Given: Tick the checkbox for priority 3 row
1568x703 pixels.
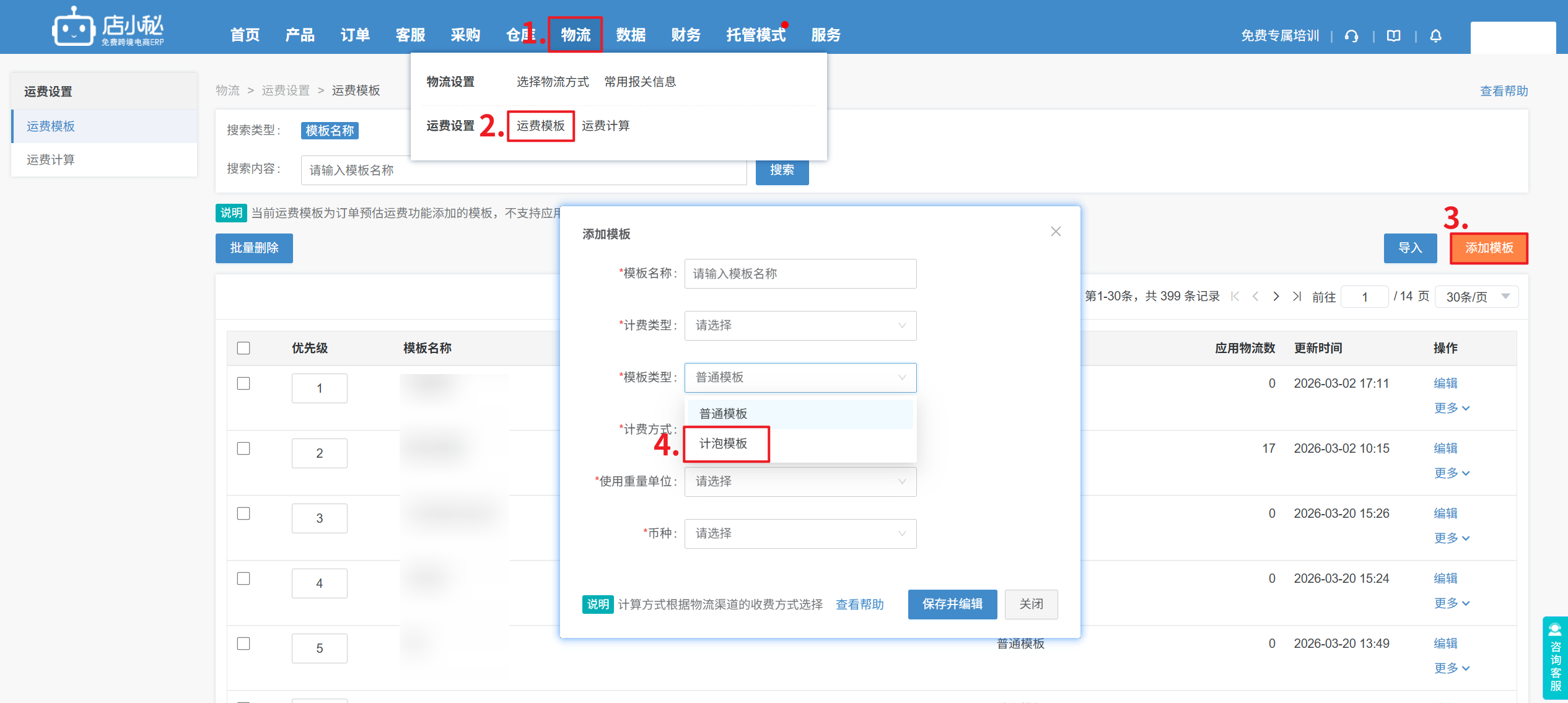Looking at the screenshot, I should pos(243,513).
